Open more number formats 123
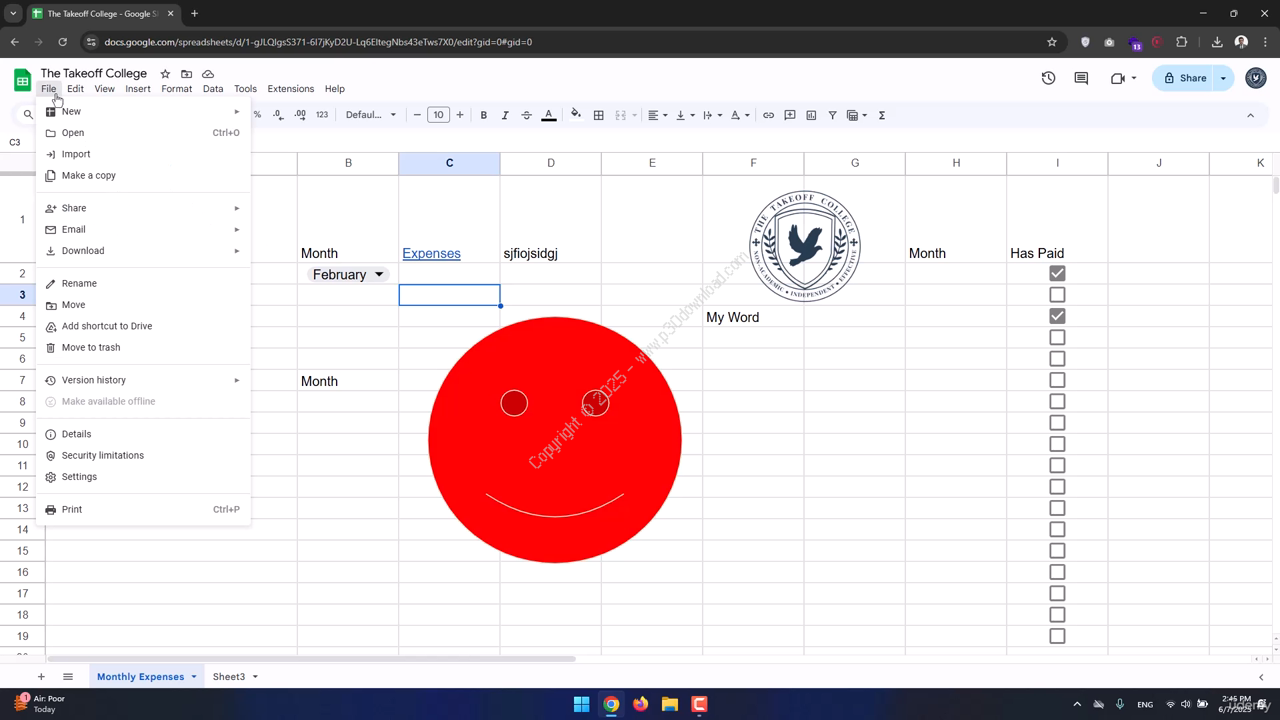The image size is (1280, 720). click(x=322, y=115)
